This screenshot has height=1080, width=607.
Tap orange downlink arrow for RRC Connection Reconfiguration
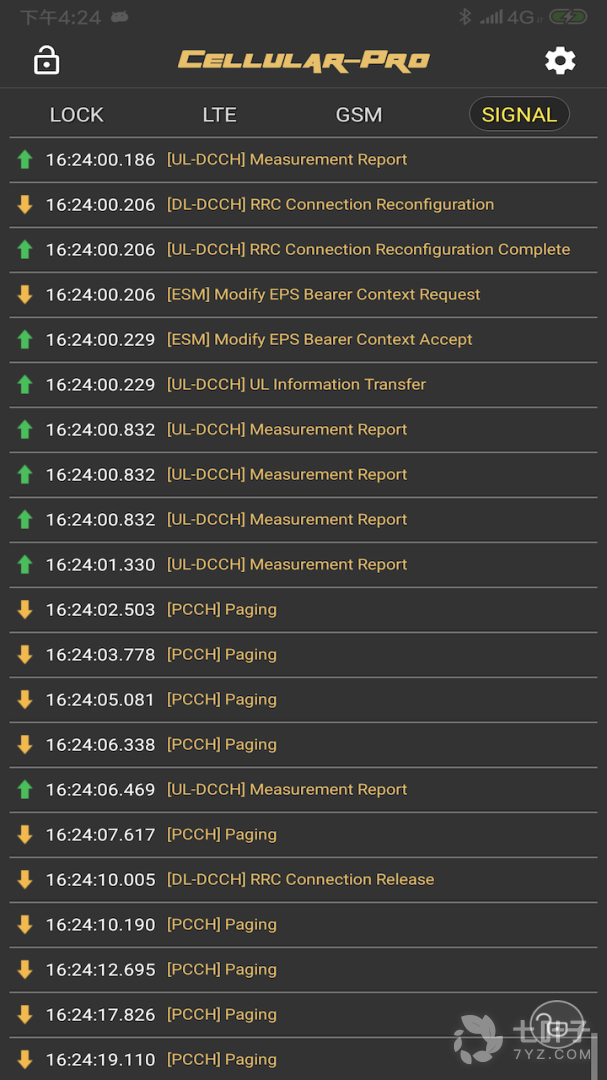pyautogui.click(x=25, y=205)
